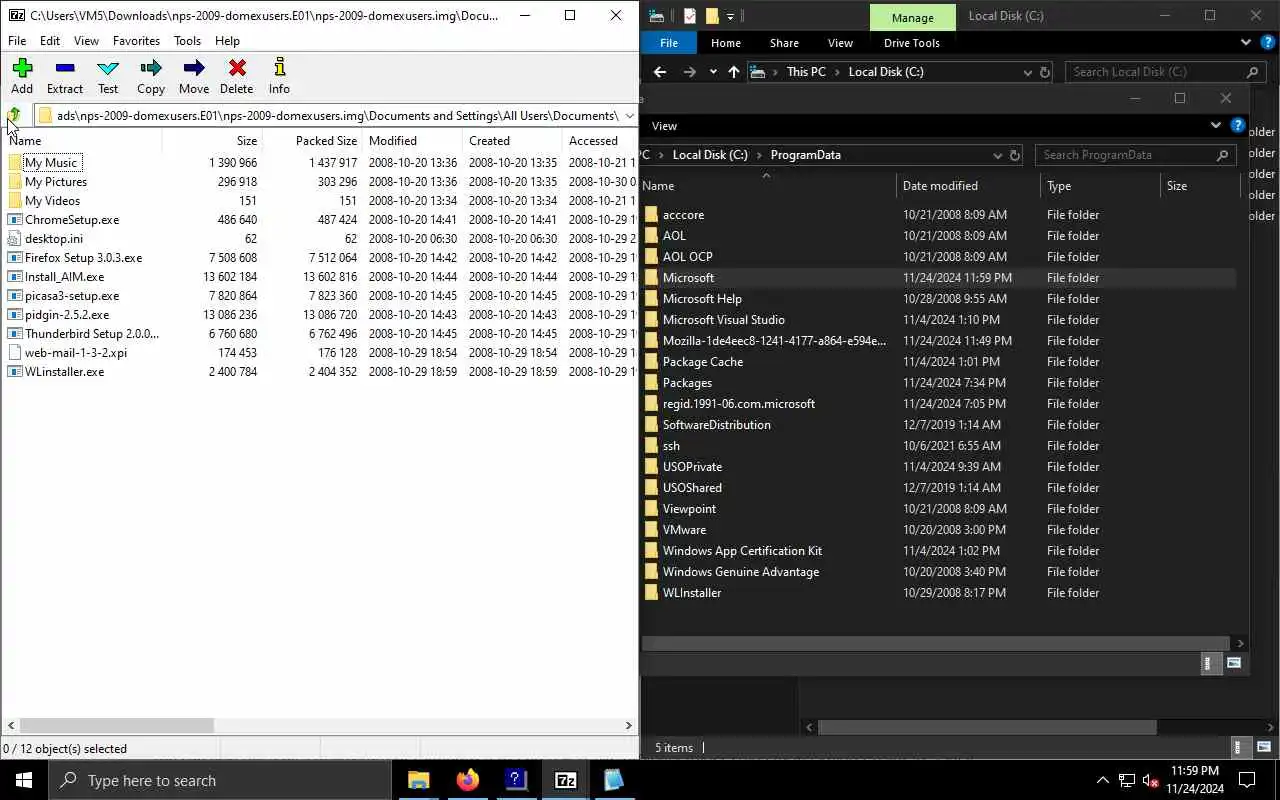The height and width of the screenshot is (800, 1280).
Task: Click the Windows taskbar search box
Action: (220, 780)
